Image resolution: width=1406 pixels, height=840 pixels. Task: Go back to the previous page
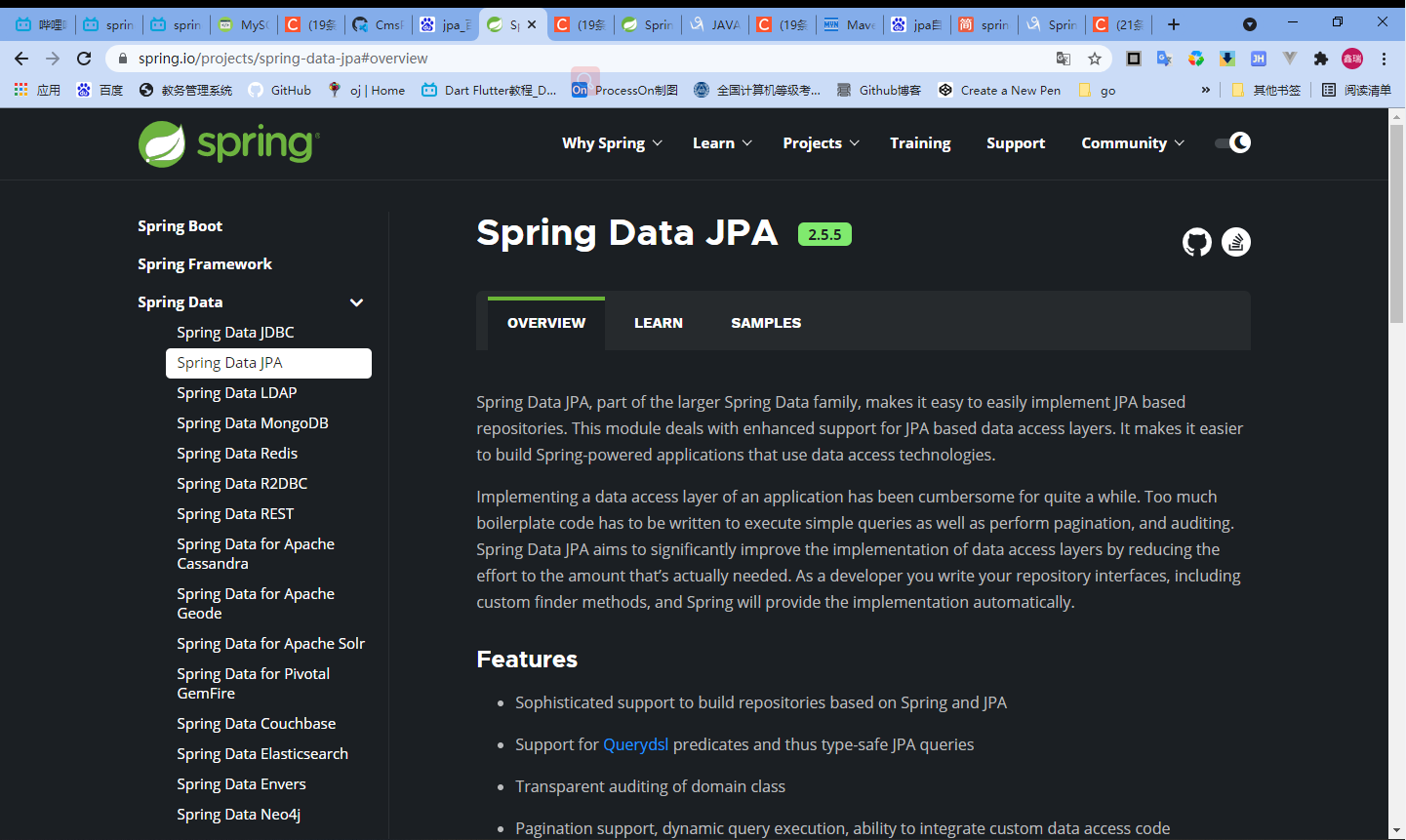point(21,59)
